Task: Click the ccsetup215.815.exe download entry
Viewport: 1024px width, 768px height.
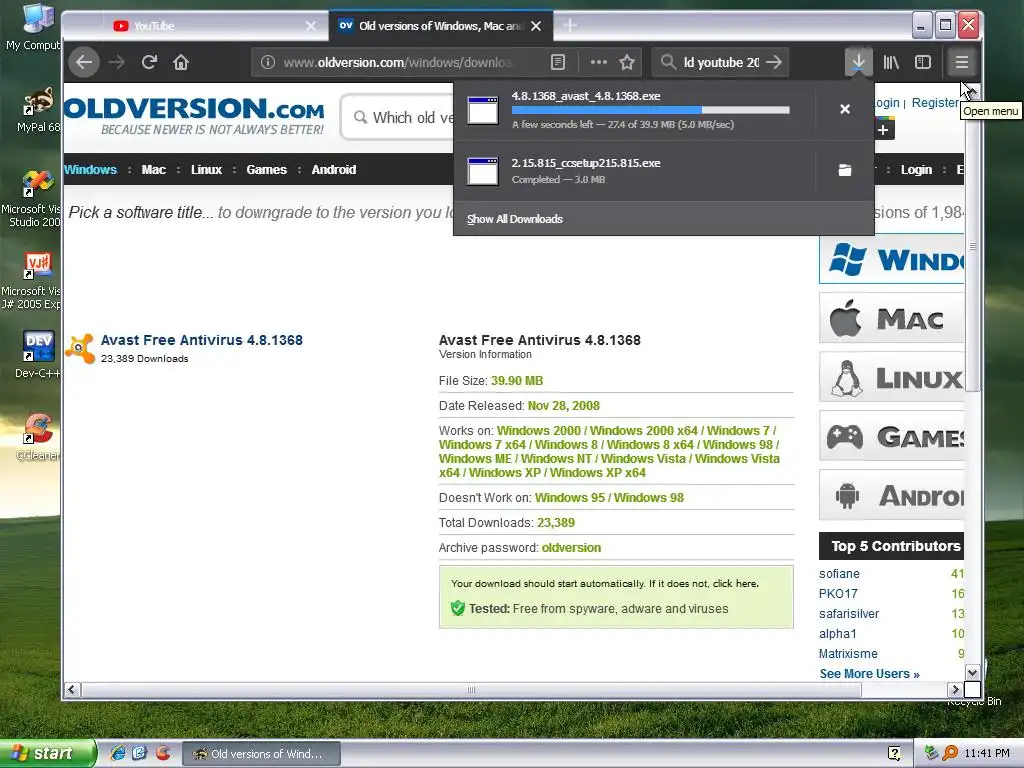Action: 633,170
